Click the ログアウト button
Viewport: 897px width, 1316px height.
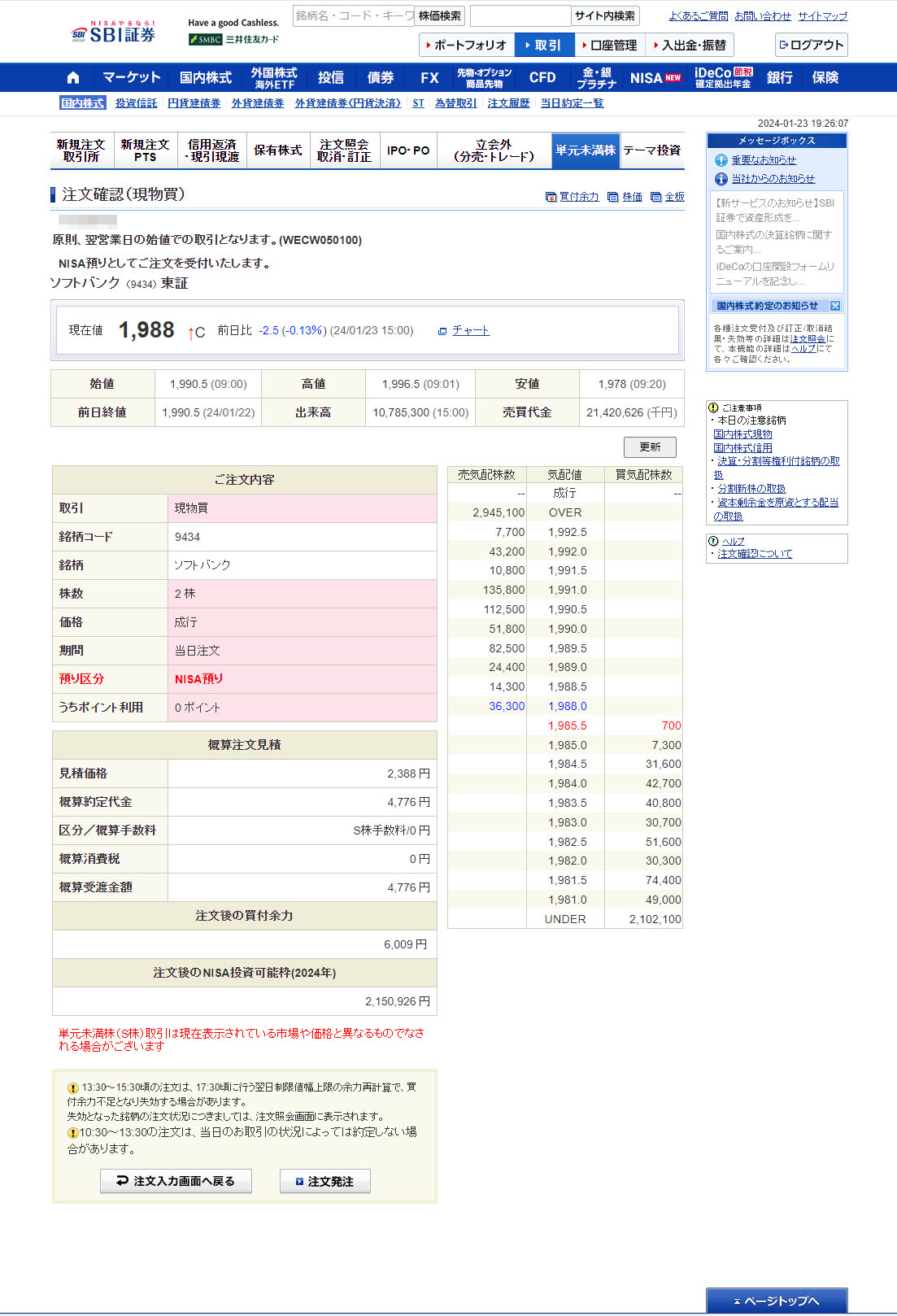click(811, 45)
